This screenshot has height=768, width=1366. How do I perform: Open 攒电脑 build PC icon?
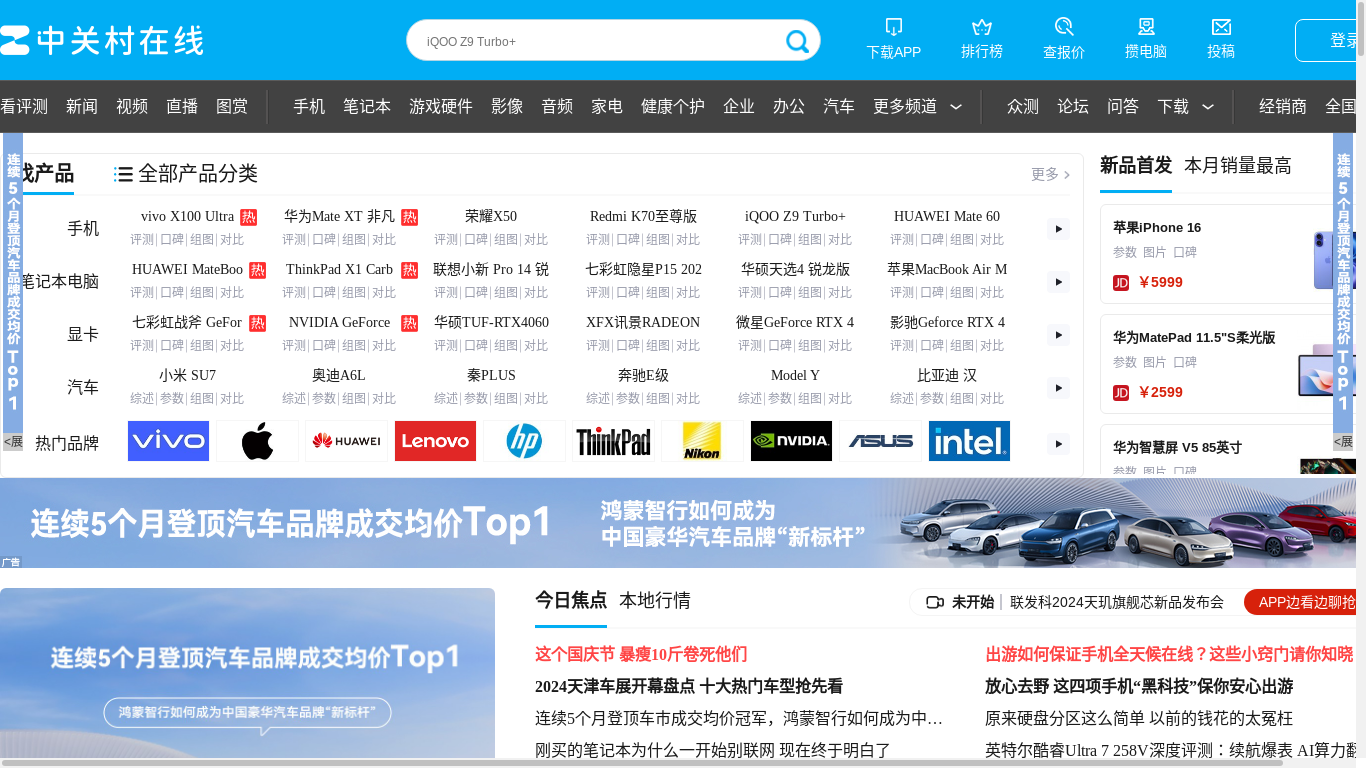tap(1146, 27)
